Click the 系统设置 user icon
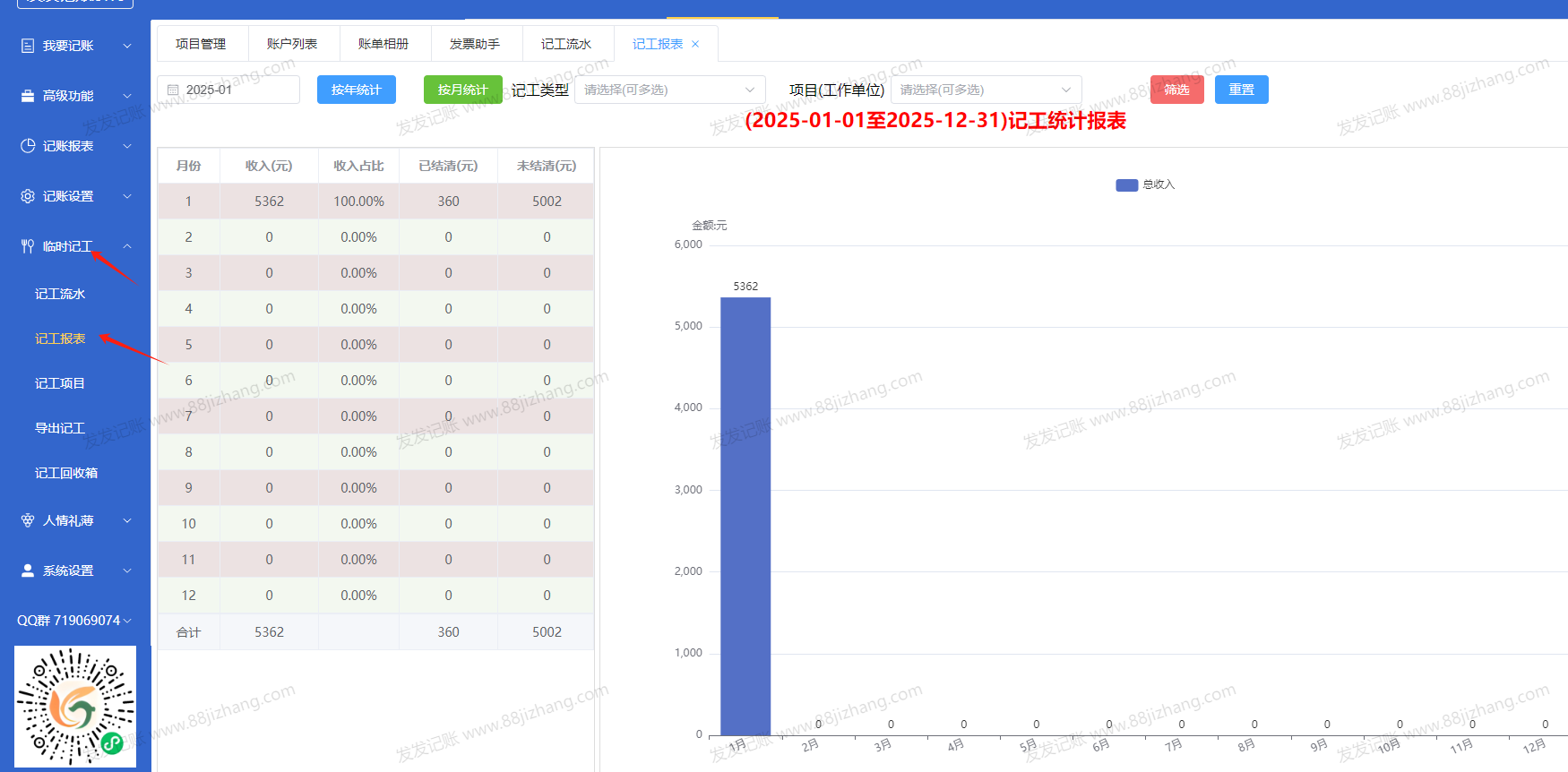The height and width of the screenshot is (772, 1568). (28, 570)
